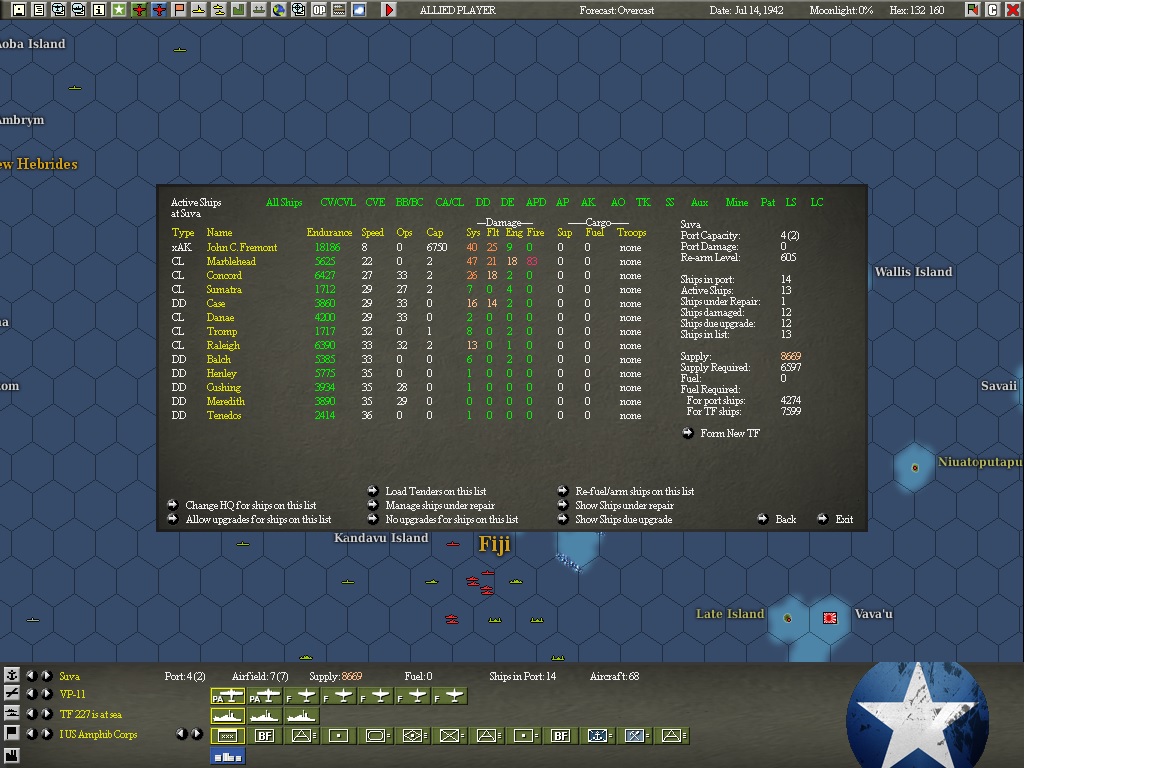Select the highlighted XXX corps unit icon
The image size is (1152, 768).
pos(228,736)
